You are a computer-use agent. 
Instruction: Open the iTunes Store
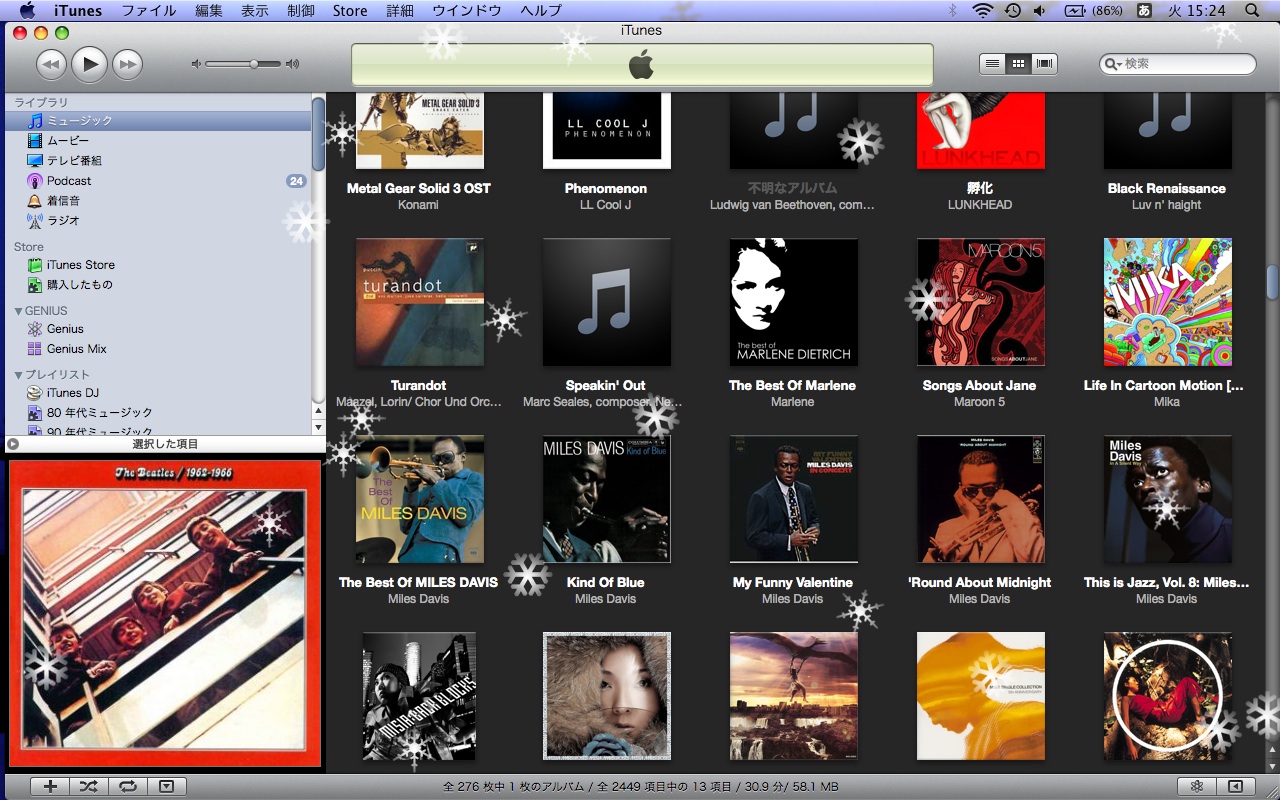point(158,265)
